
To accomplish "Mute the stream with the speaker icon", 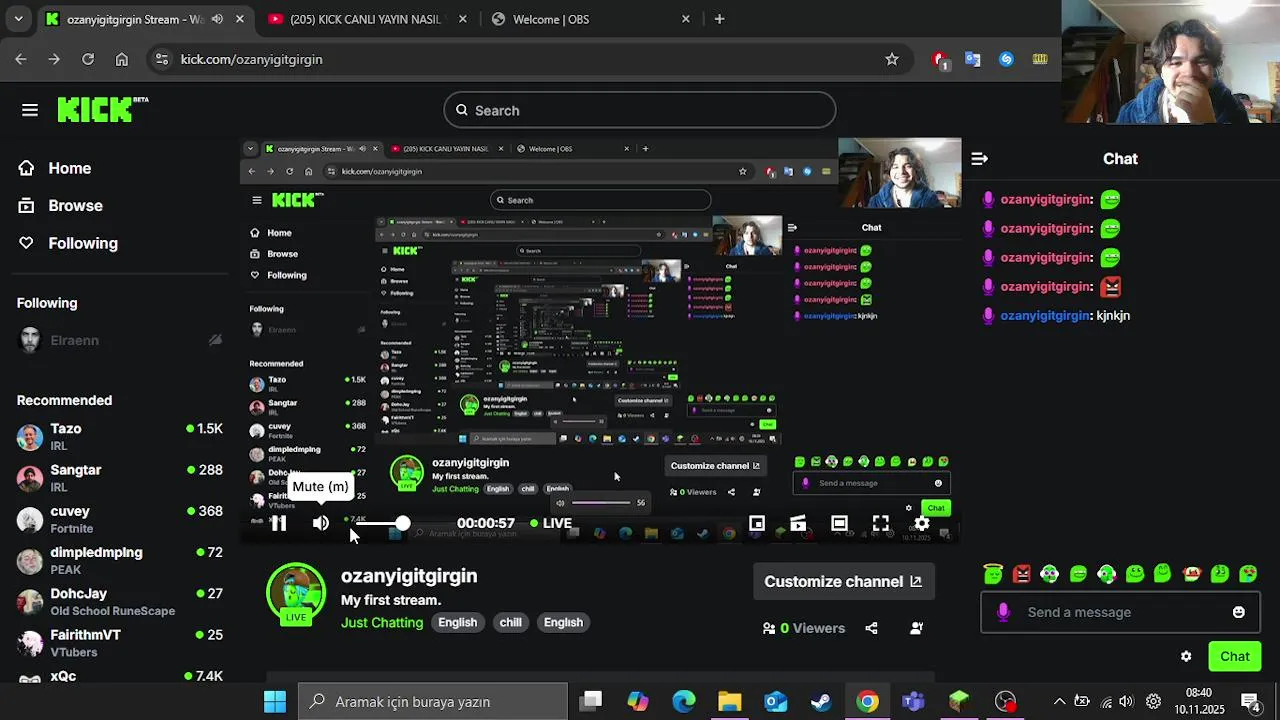I will point(321,523).
